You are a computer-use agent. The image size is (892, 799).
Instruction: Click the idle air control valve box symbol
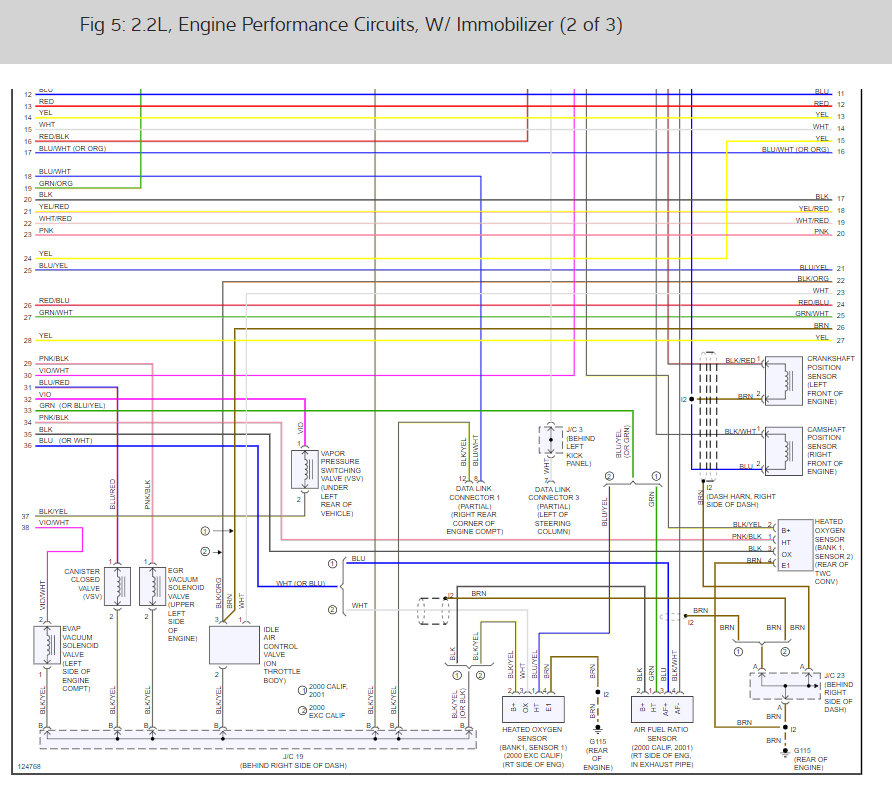tap(234, 645)
